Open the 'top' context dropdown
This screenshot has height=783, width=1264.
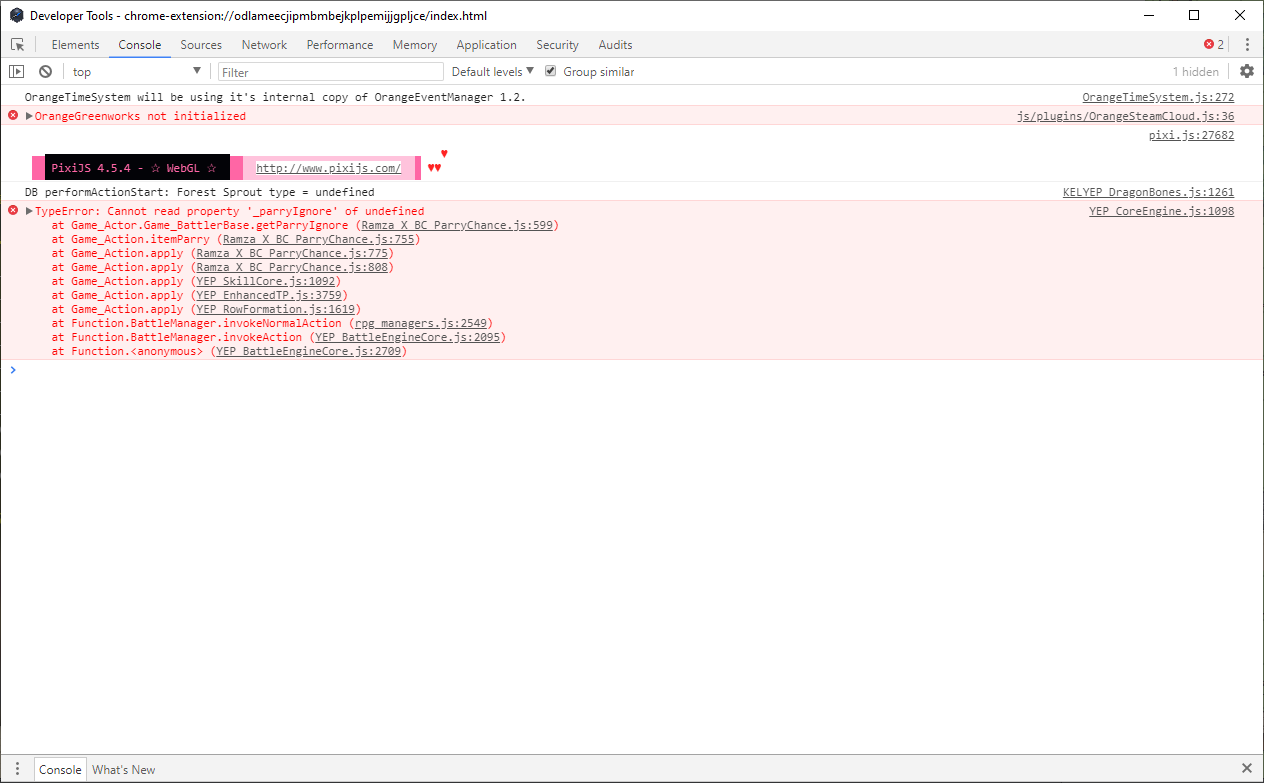click(136, 72)
